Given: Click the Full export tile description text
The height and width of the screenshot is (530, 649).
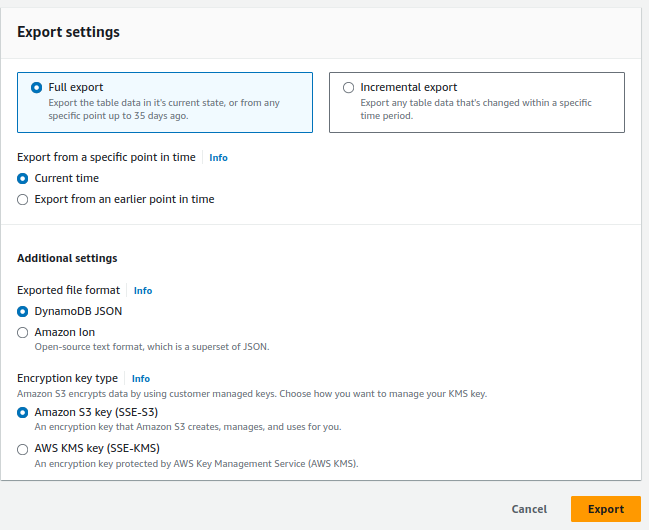Looking at the screenshot, I should pos(164,109).
